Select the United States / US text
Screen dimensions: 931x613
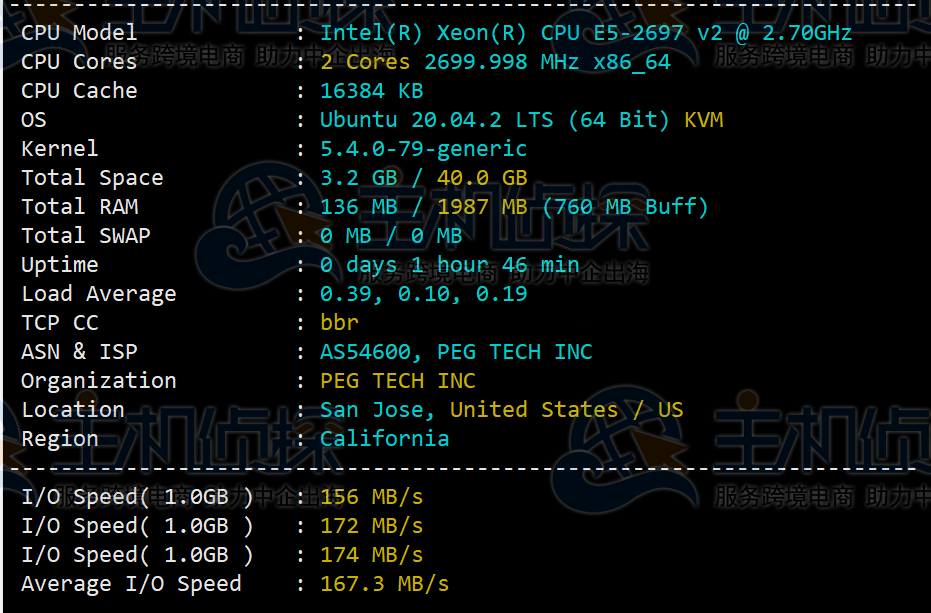(x=566, y=410)
